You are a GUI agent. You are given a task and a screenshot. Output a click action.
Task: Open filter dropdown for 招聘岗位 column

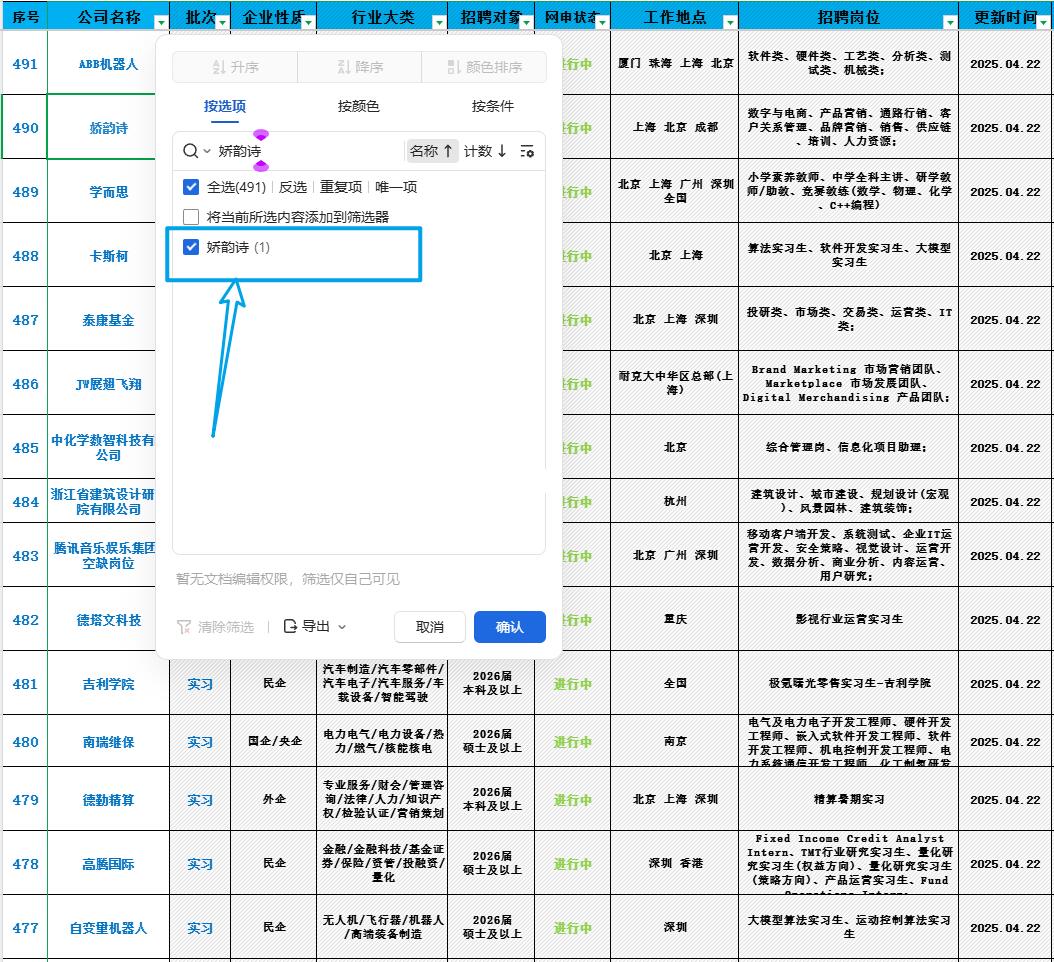(x=950, y=23)
